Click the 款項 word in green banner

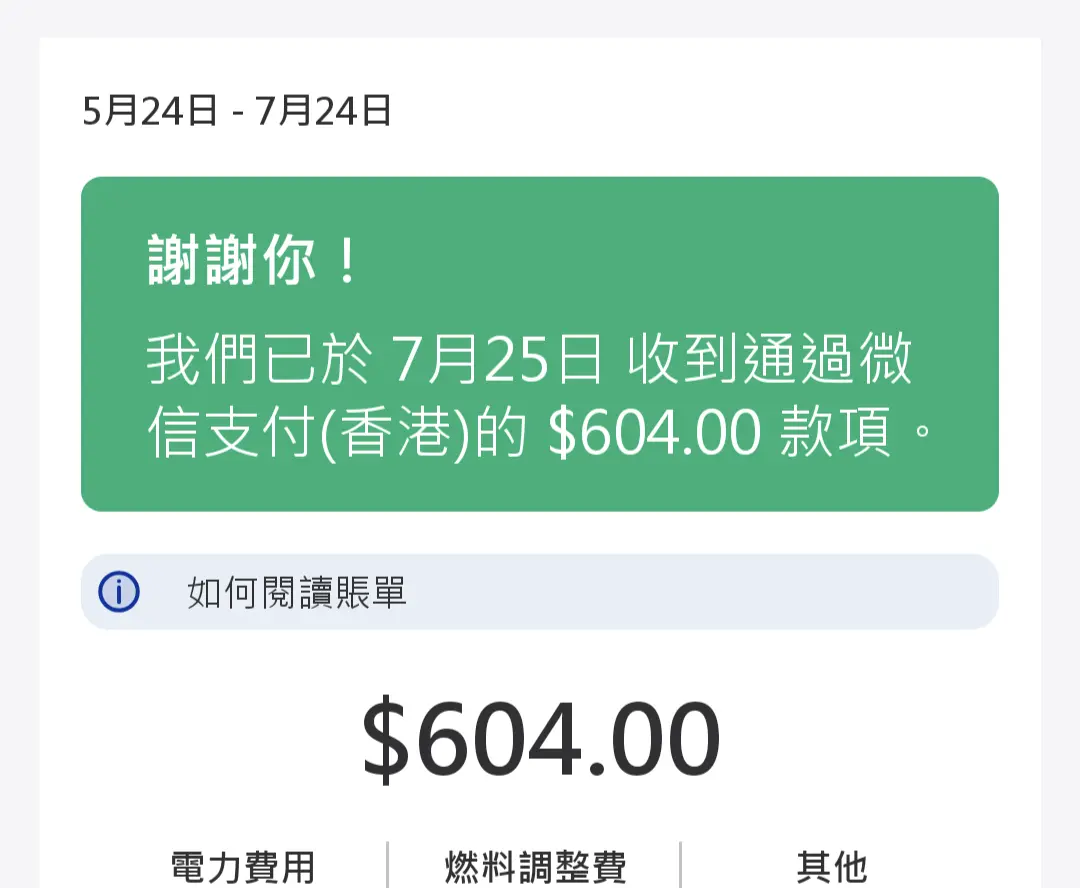pyautogui.click(x=835, y=433)
